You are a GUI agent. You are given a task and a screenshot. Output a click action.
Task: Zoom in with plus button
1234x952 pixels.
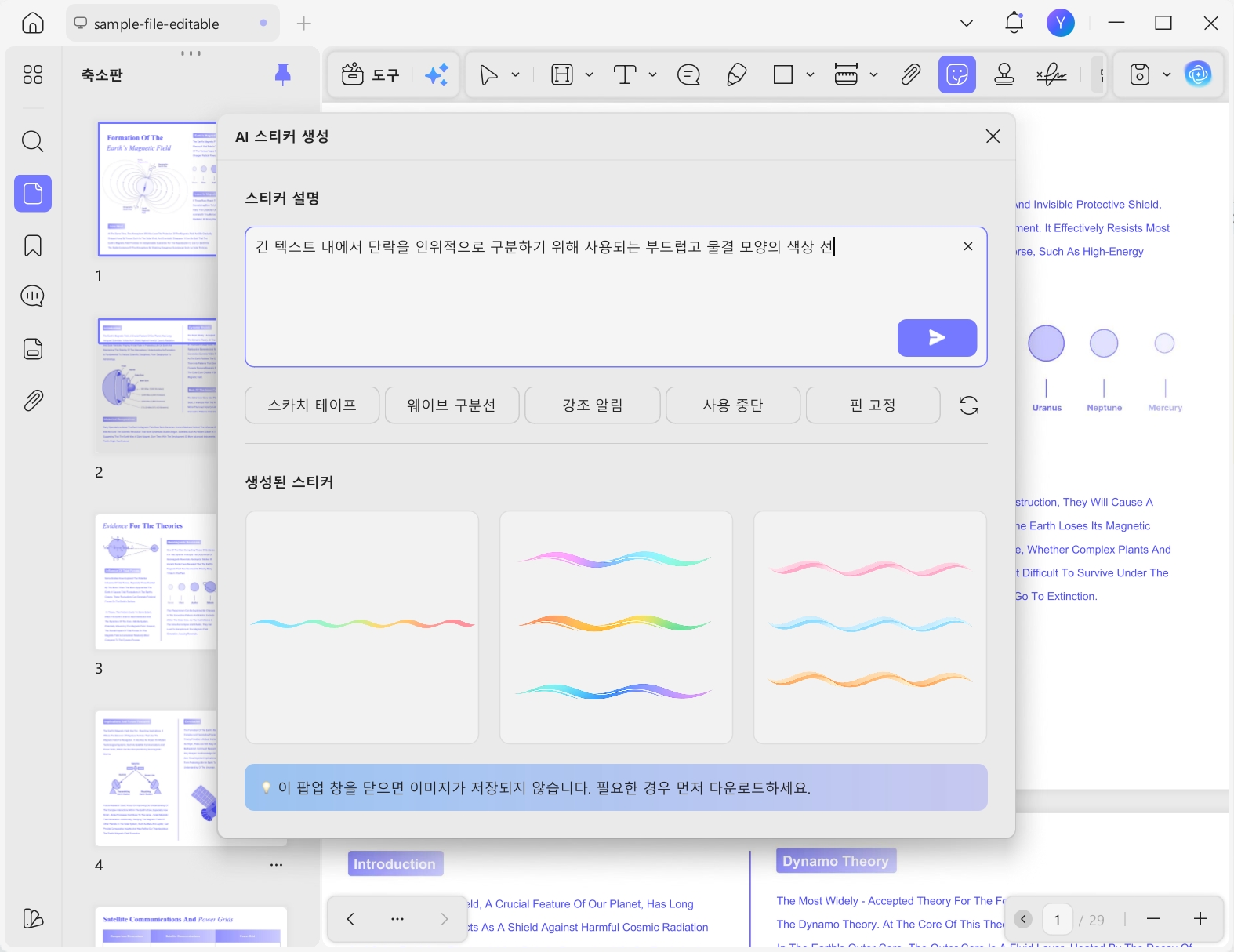(x=1200, y=919)
